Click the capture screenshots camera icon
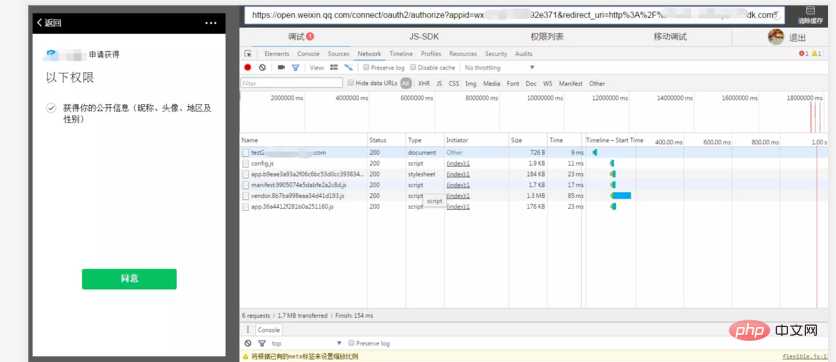Screen dimensions: 836x362 tap(281, 68)
